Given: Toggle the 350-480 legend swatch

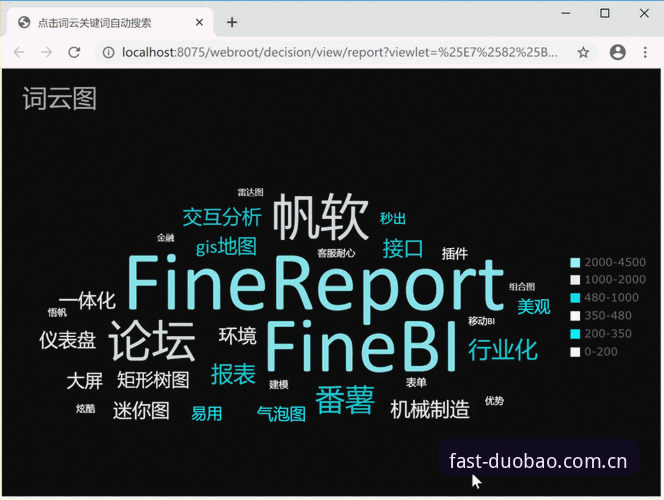Looking at the screenshot, I should coord(575,316).
